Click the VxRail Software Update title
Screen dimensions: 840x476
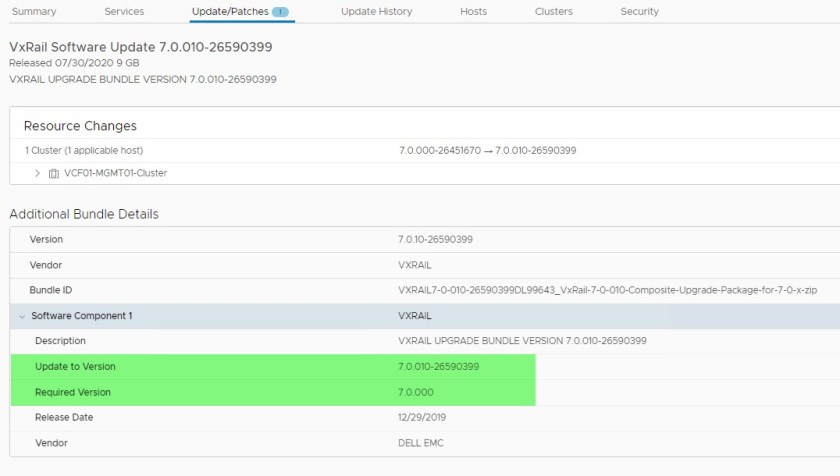(x=140, y=47)
